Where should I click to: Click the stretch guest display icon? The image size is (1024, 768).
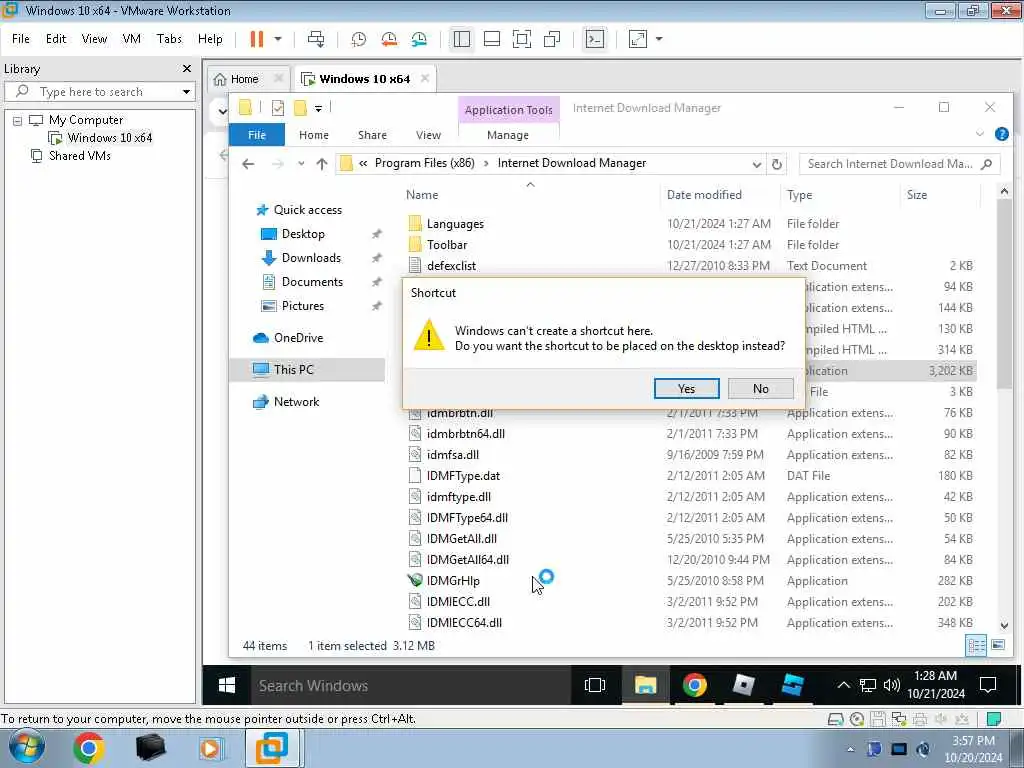coord(637,39)
